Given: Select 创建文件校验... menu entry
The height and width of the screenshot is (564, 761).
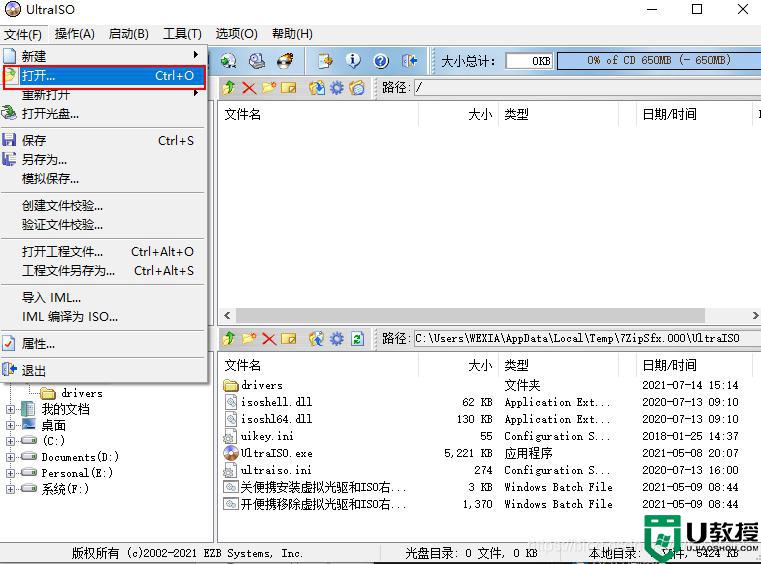Looking at the screenshot, I should pyautogui.click(x=102, y=206).
